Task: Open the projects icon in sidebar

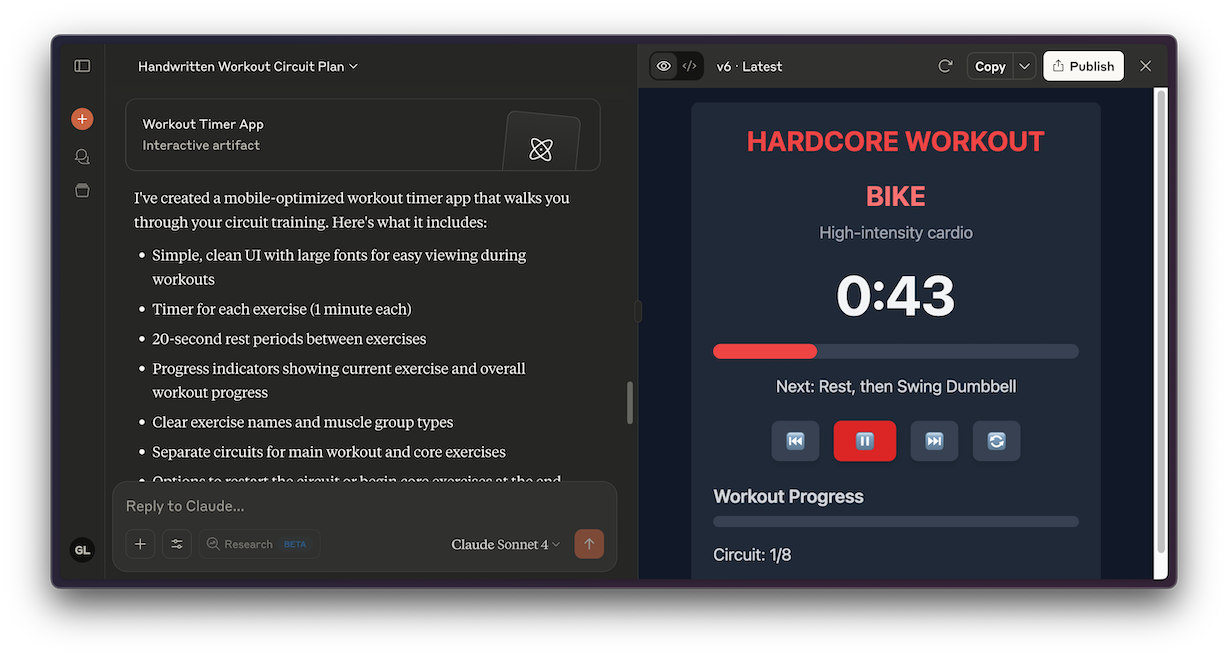Action: tap(82, 190)
